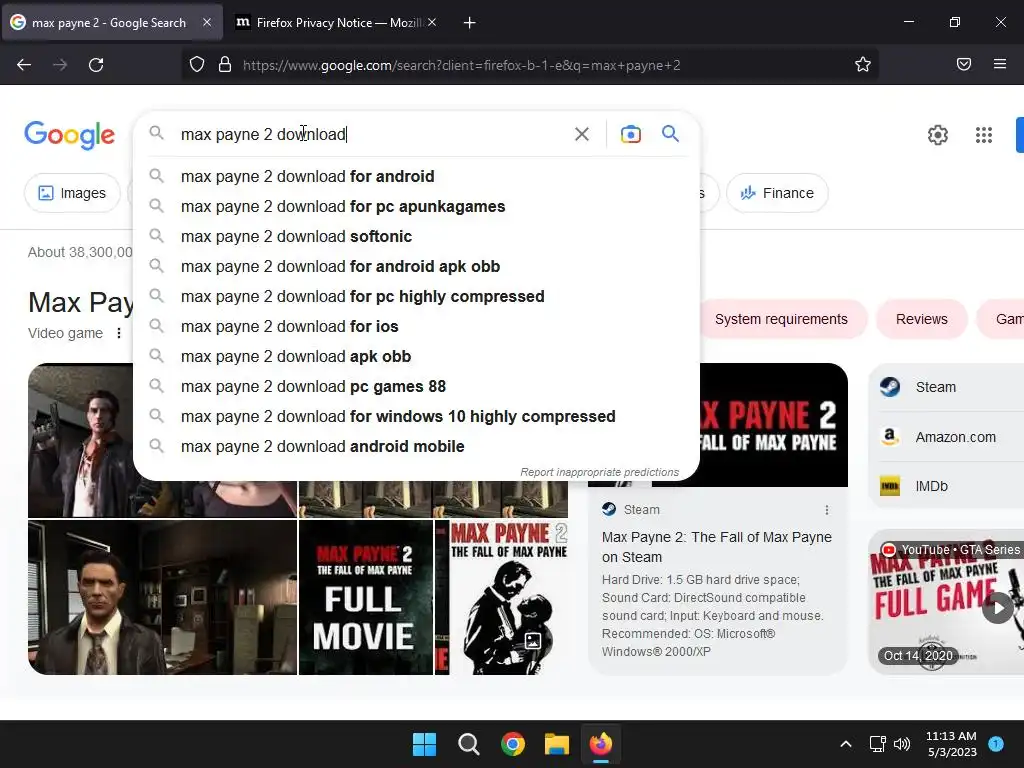This screenshot has width=1024, height=768.
Task: Choose suggestion 'for pc highly compressed'
Action: [416, 296]
